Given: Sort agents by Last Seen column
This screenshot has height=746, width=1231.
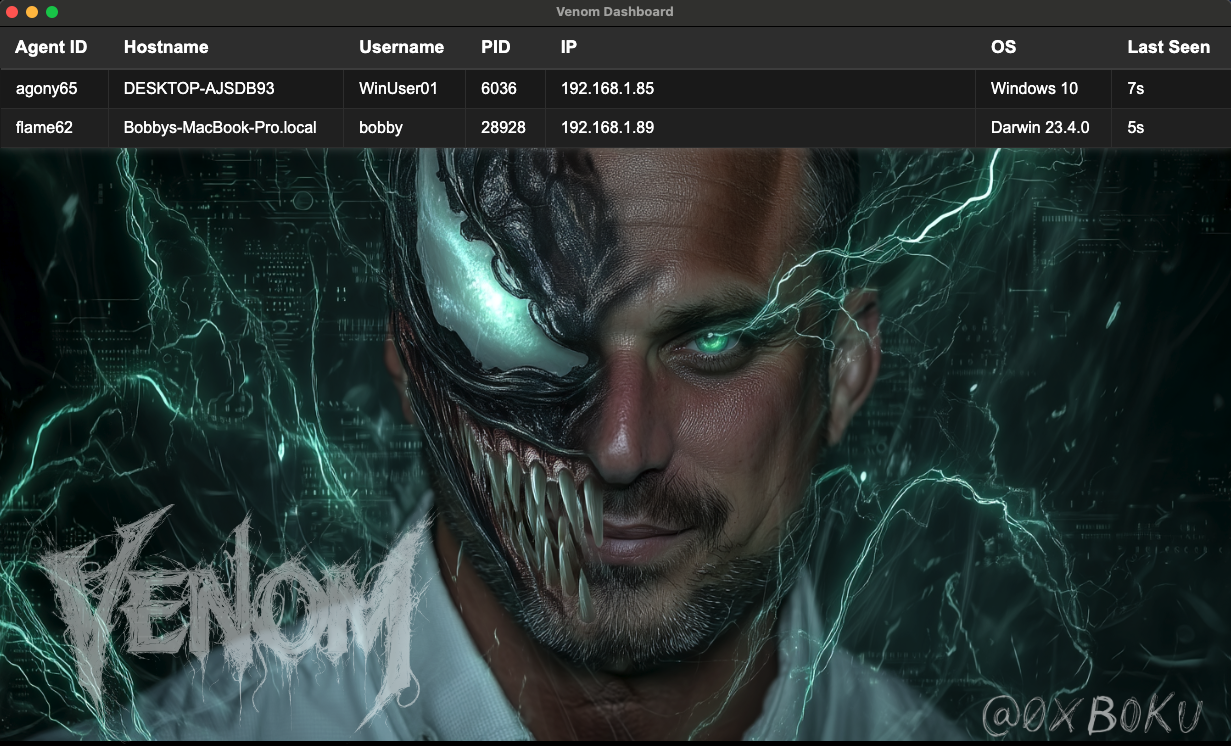Looking at the screenshot, I should pyautogui.click(x=1168, y=47).
